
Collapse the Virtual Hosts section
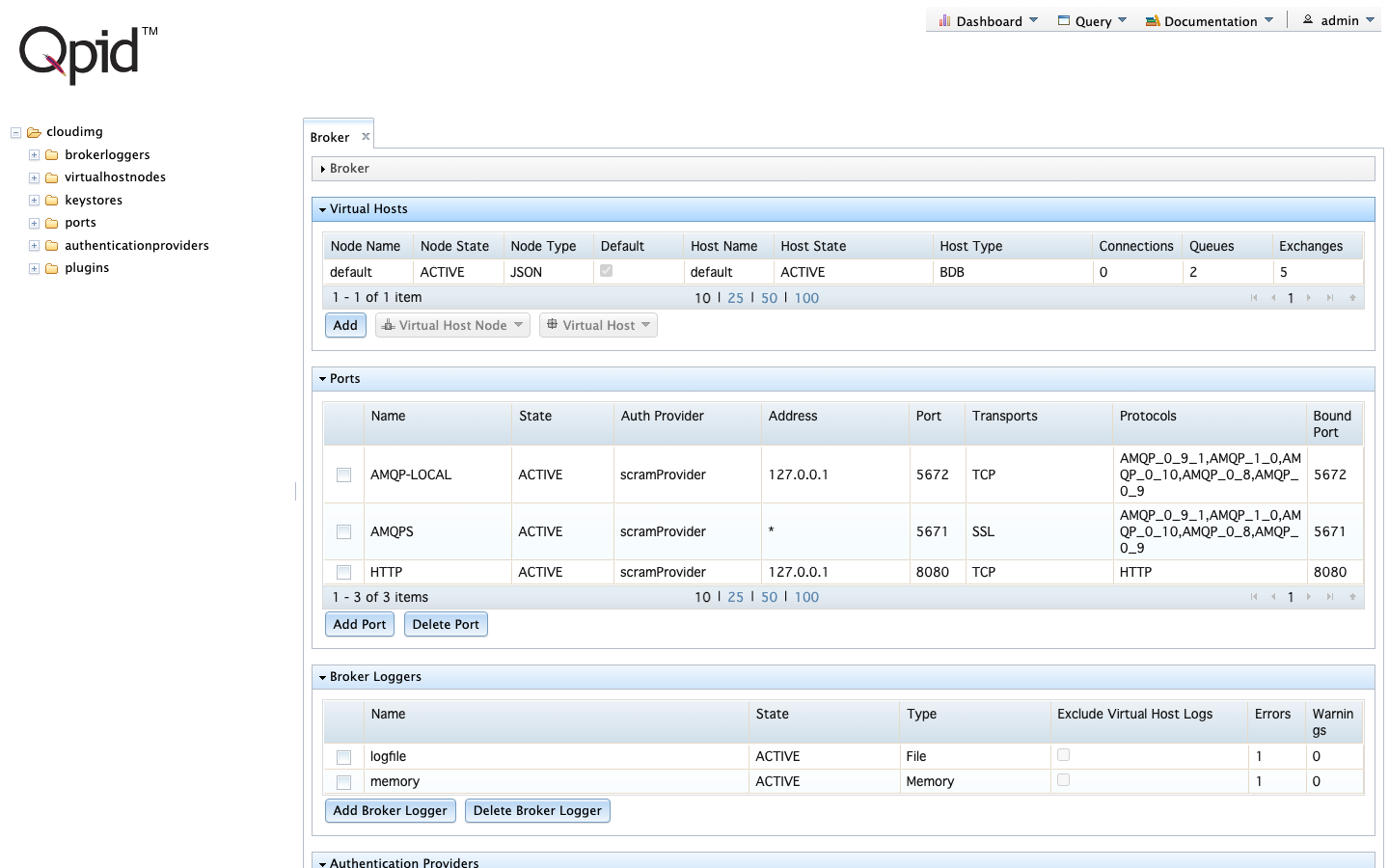pos(843,209)
